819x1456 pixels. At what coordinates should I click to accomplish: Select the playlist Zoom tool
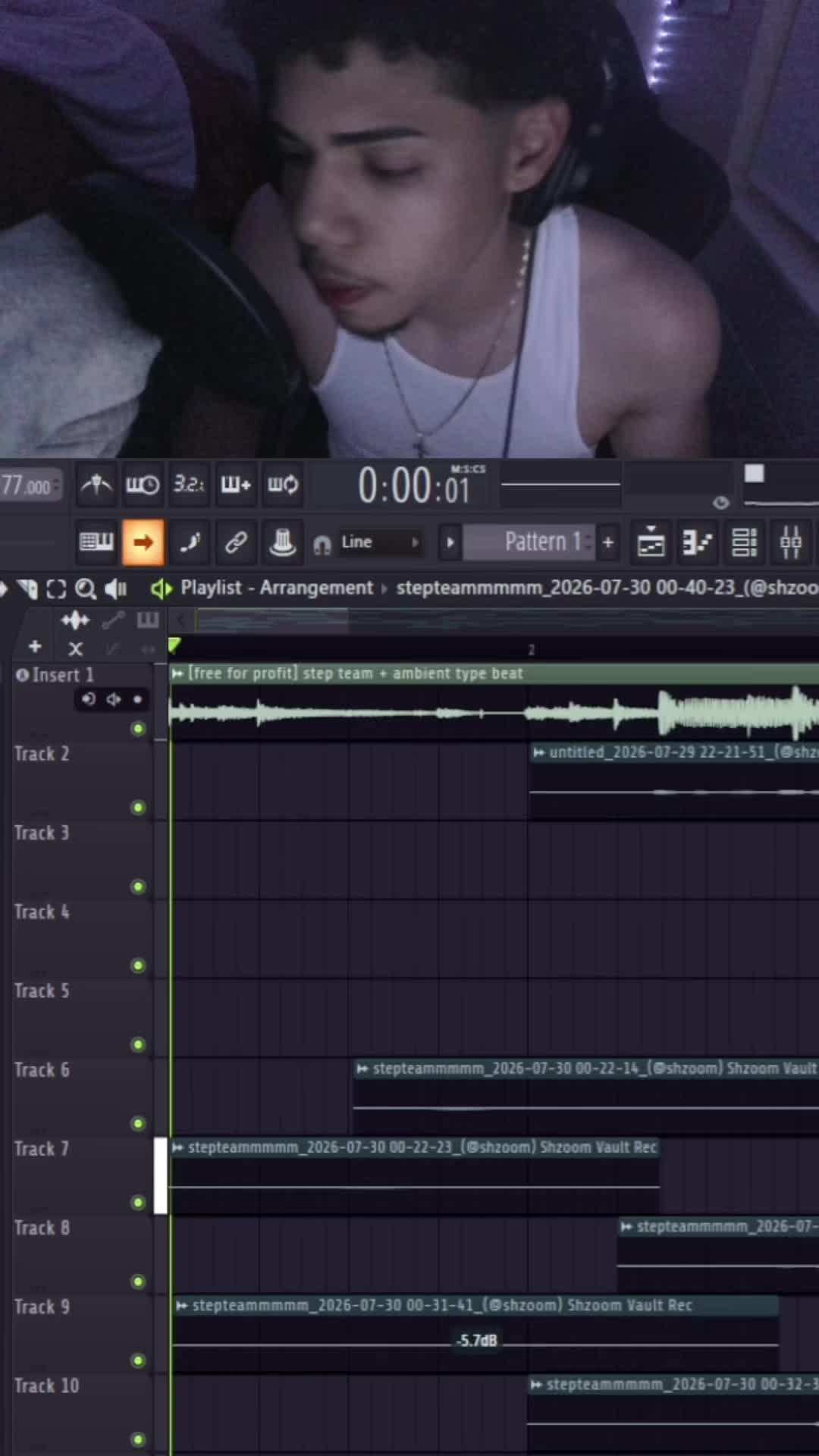coord(86,588)
